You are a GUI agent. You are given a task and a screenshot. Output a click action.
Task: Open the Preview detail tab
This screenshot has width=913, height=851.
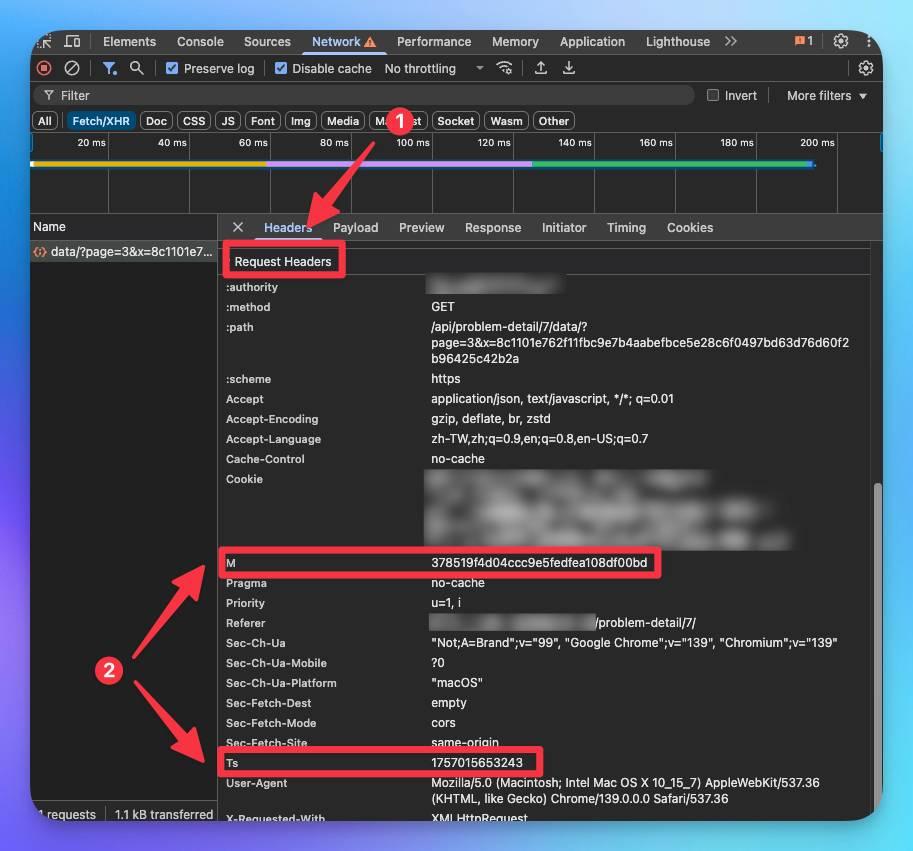(422, 228)
